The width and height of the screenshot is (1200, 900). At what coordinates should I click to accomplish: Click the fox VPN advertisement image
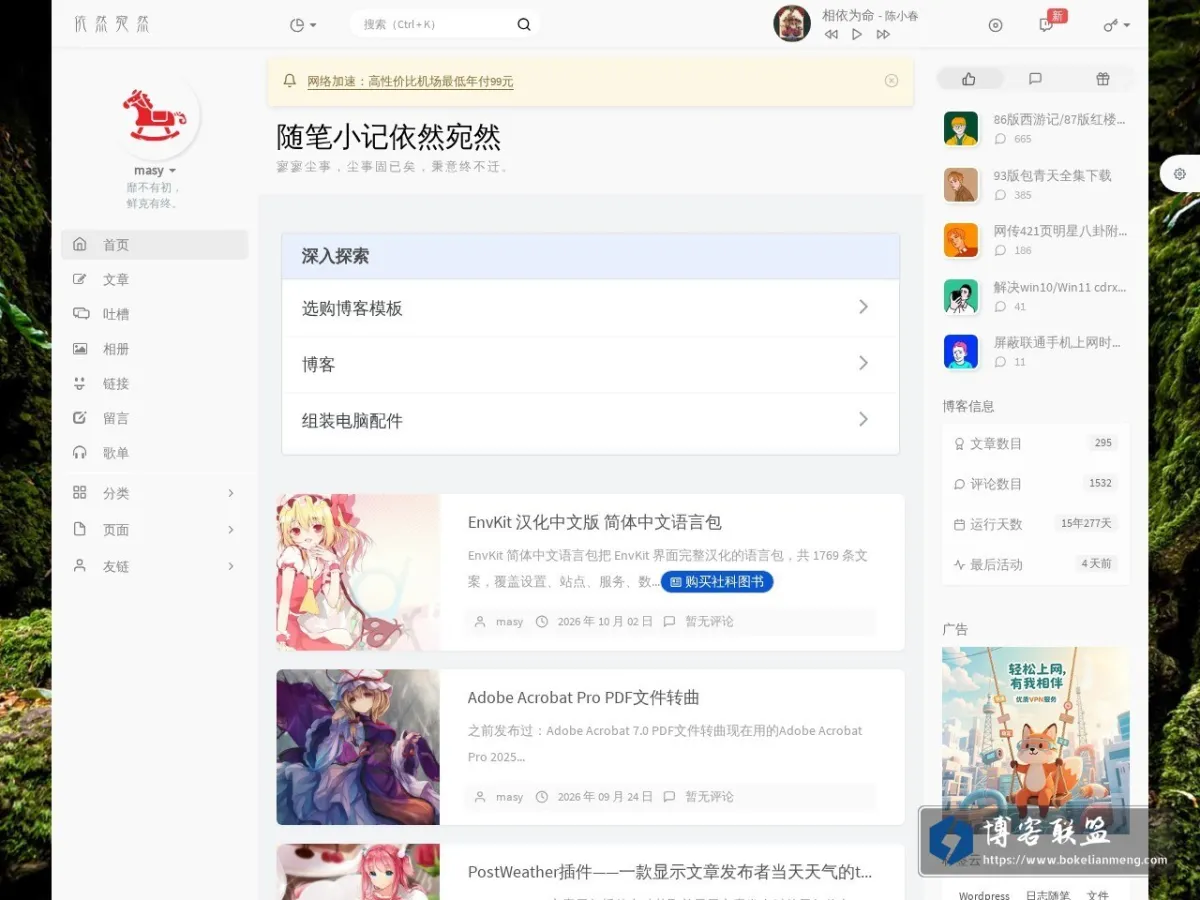pos(1036,740)
